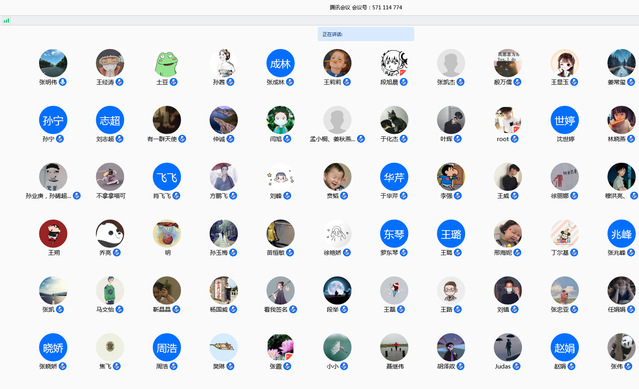Select the blue 飞飞 avatar circle
Viewport: 639px width, 389px height.
[x=167, y=177]
